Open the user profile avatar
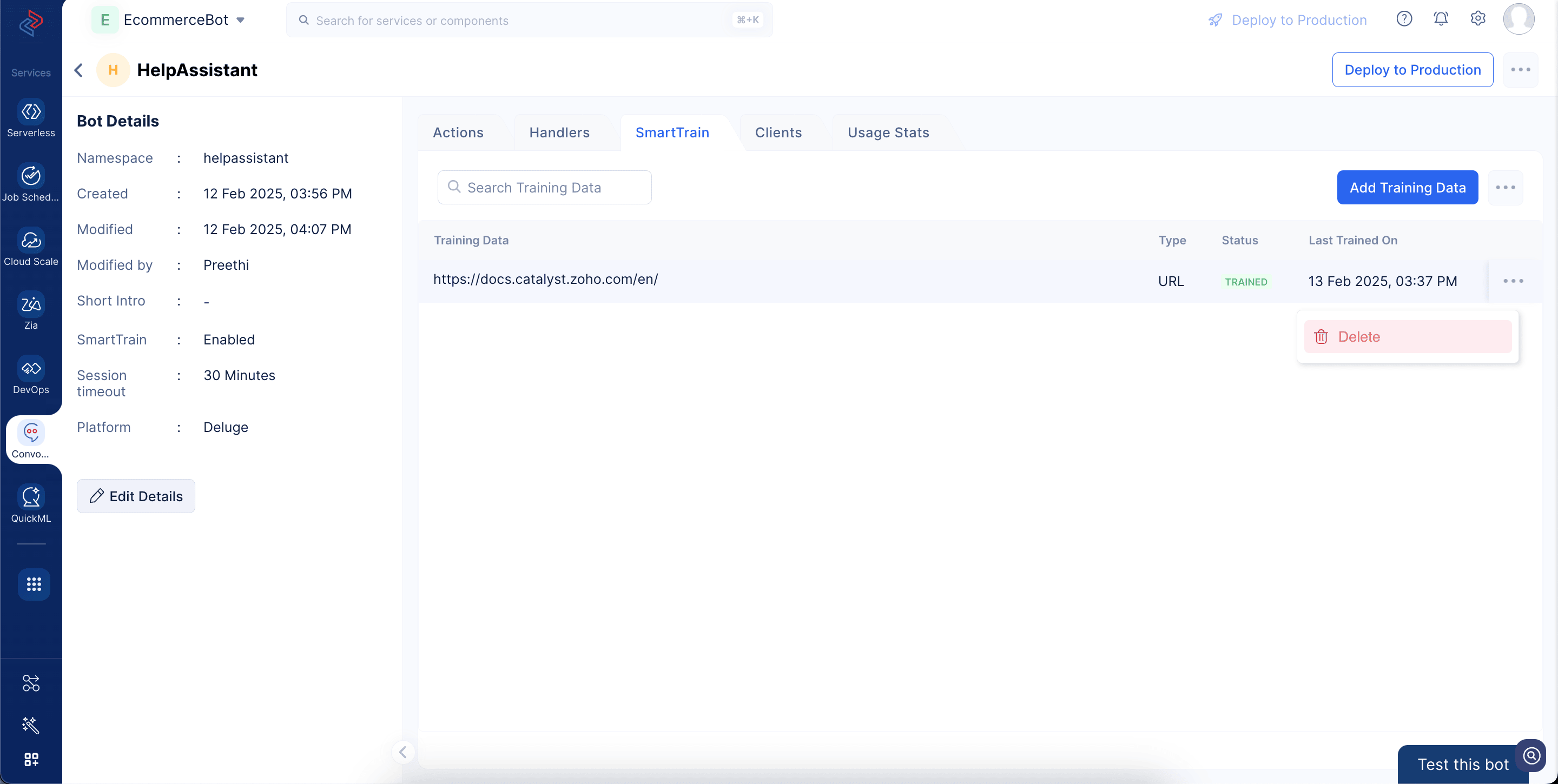 1519,19
